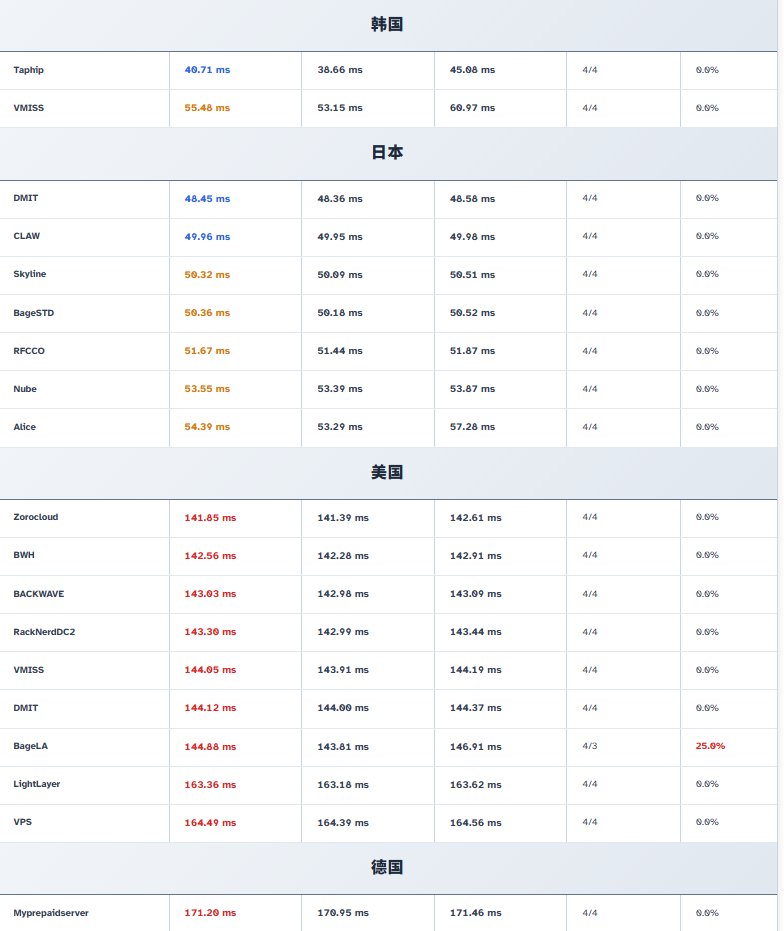784x931 pixels.
Task: Select the 德国 section header
Action: click(387, 867)
